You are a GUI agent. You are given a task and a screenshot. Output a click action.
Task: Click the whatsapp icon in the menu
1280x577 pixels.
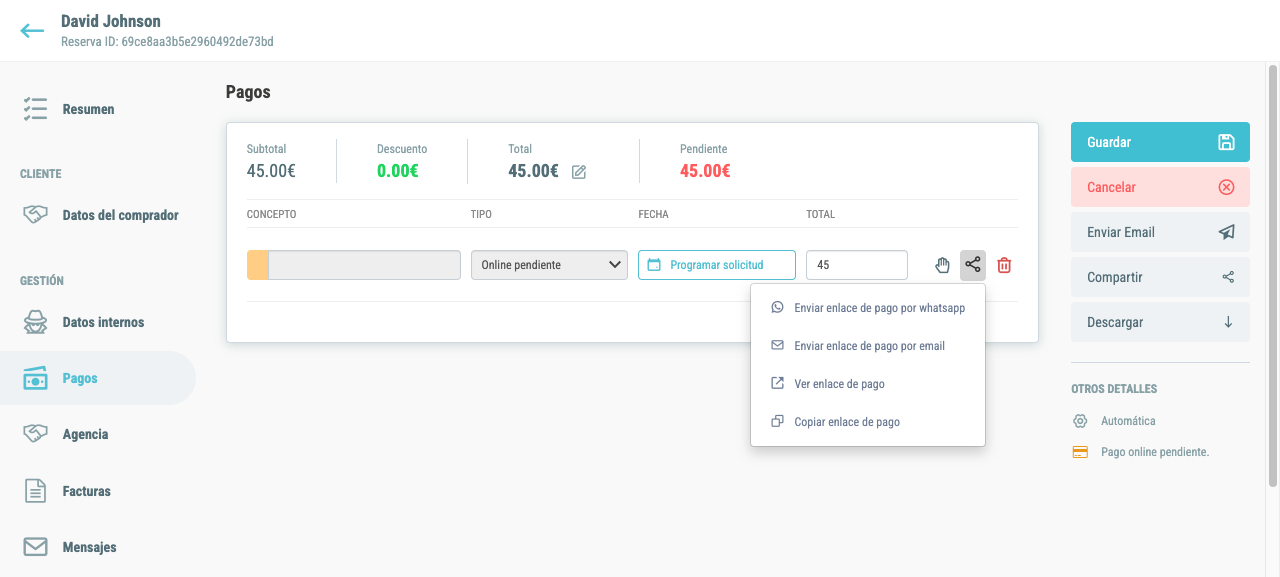coord(777,308)
